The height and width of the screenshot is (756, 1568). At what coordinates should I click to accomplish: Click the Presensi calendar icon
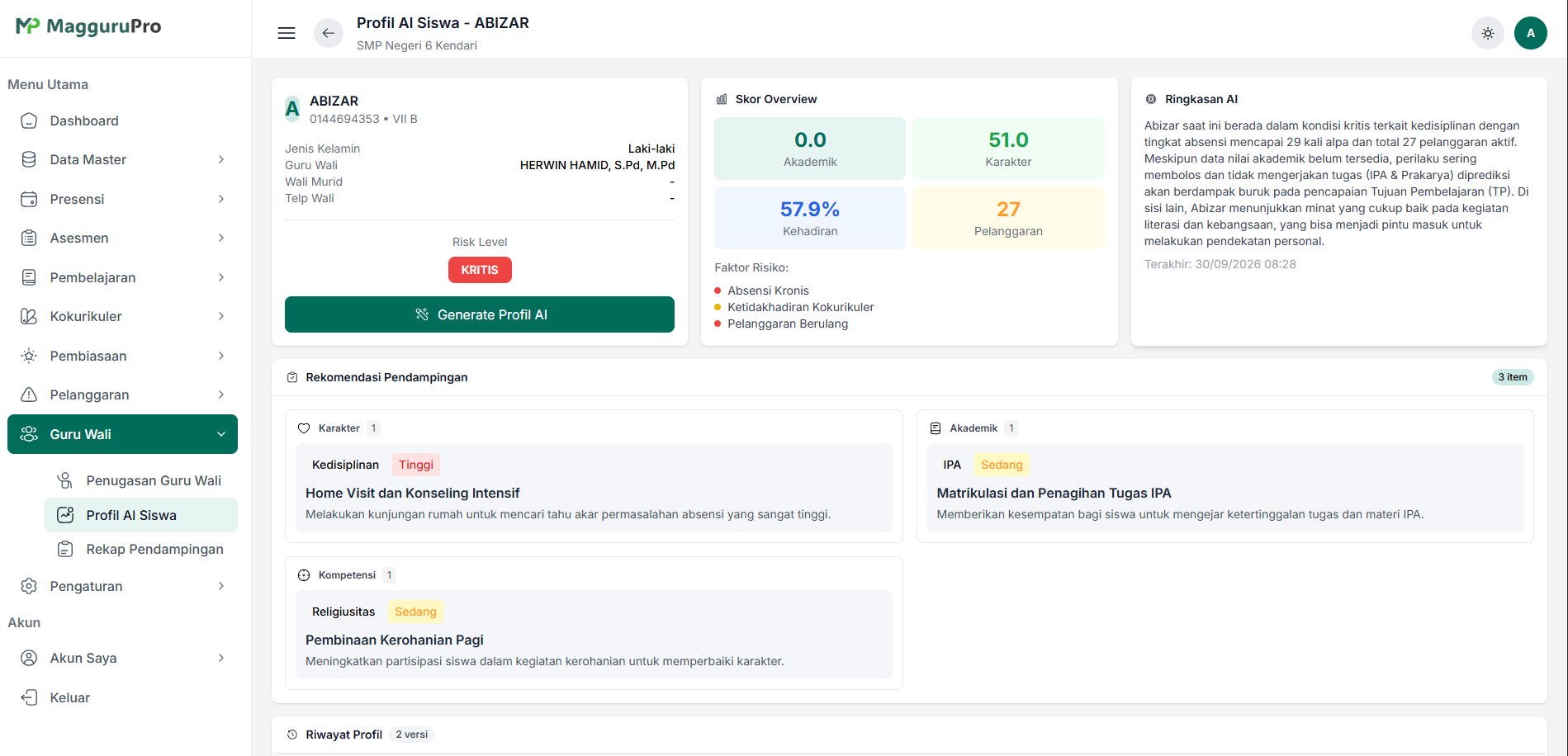[x=29, y=199]
